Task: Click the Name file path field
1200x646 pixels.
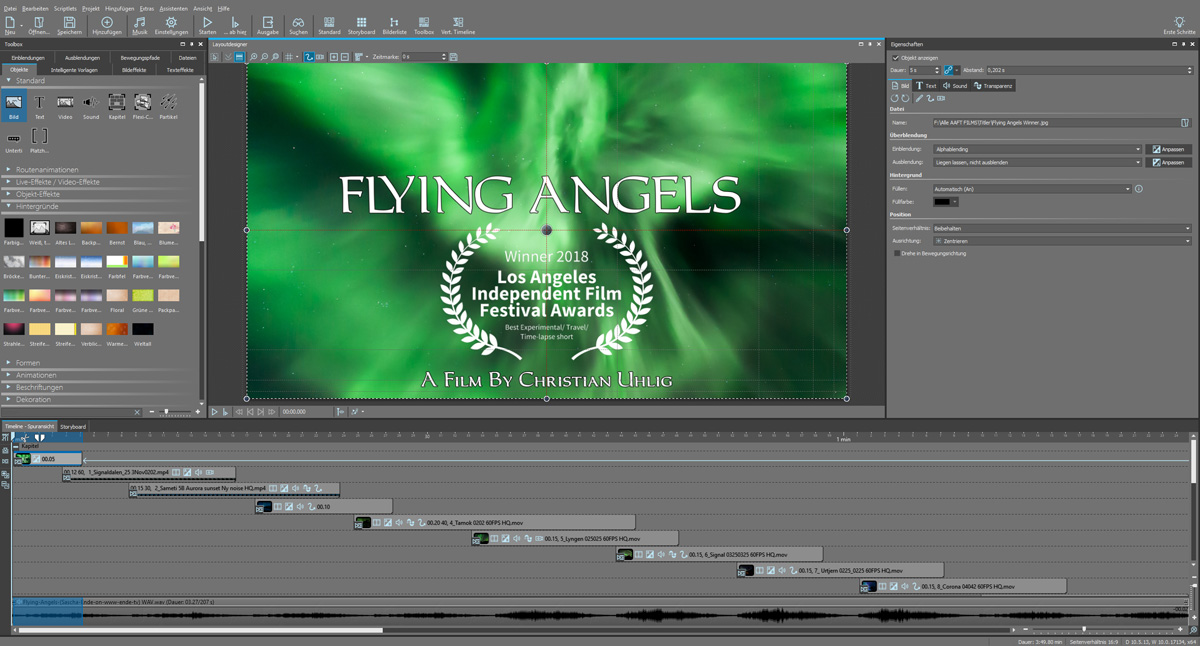Action: coord(1055,123)
